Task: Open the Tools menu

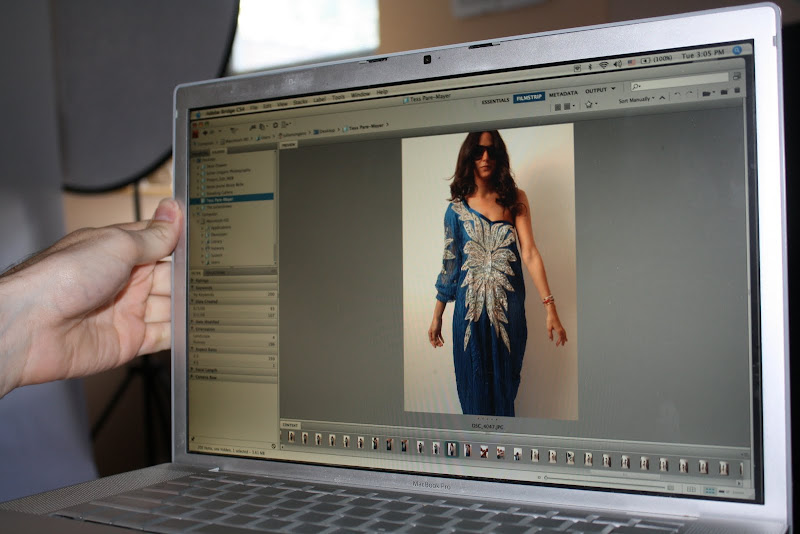Action: (x=338, y=97)
